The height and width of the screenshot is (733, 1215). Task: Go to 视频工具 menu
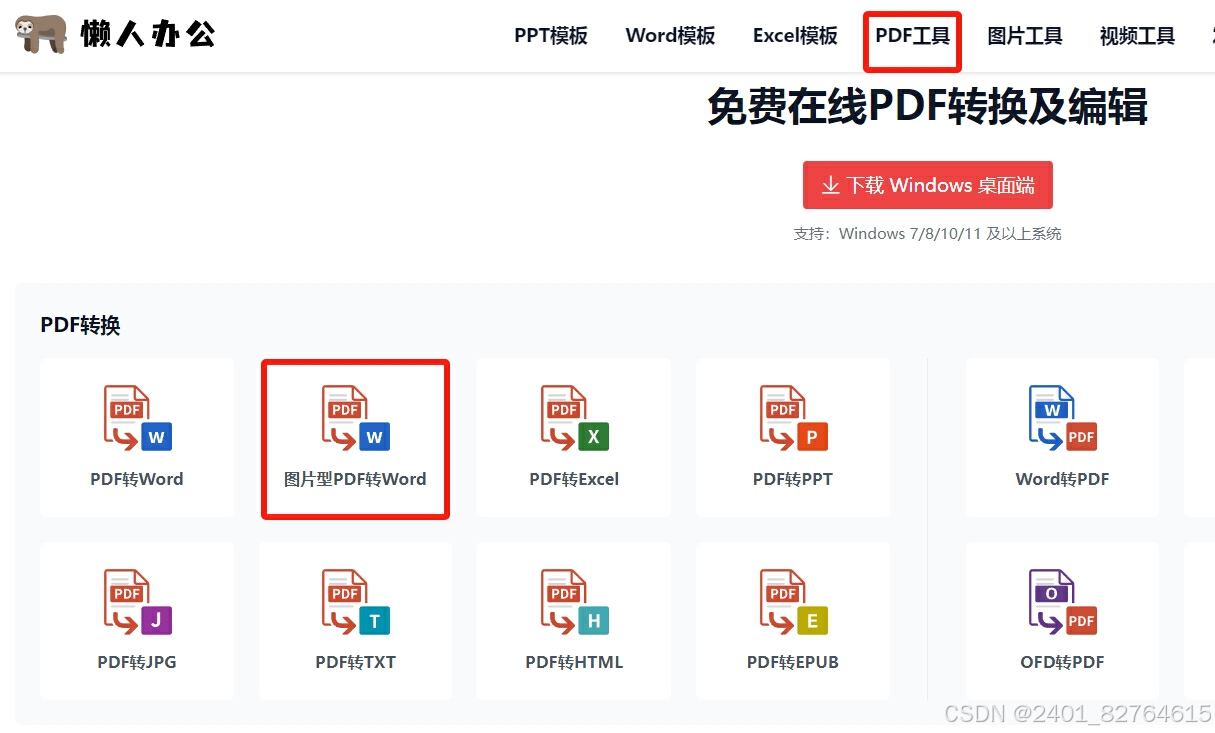[x=1137, y=36]
